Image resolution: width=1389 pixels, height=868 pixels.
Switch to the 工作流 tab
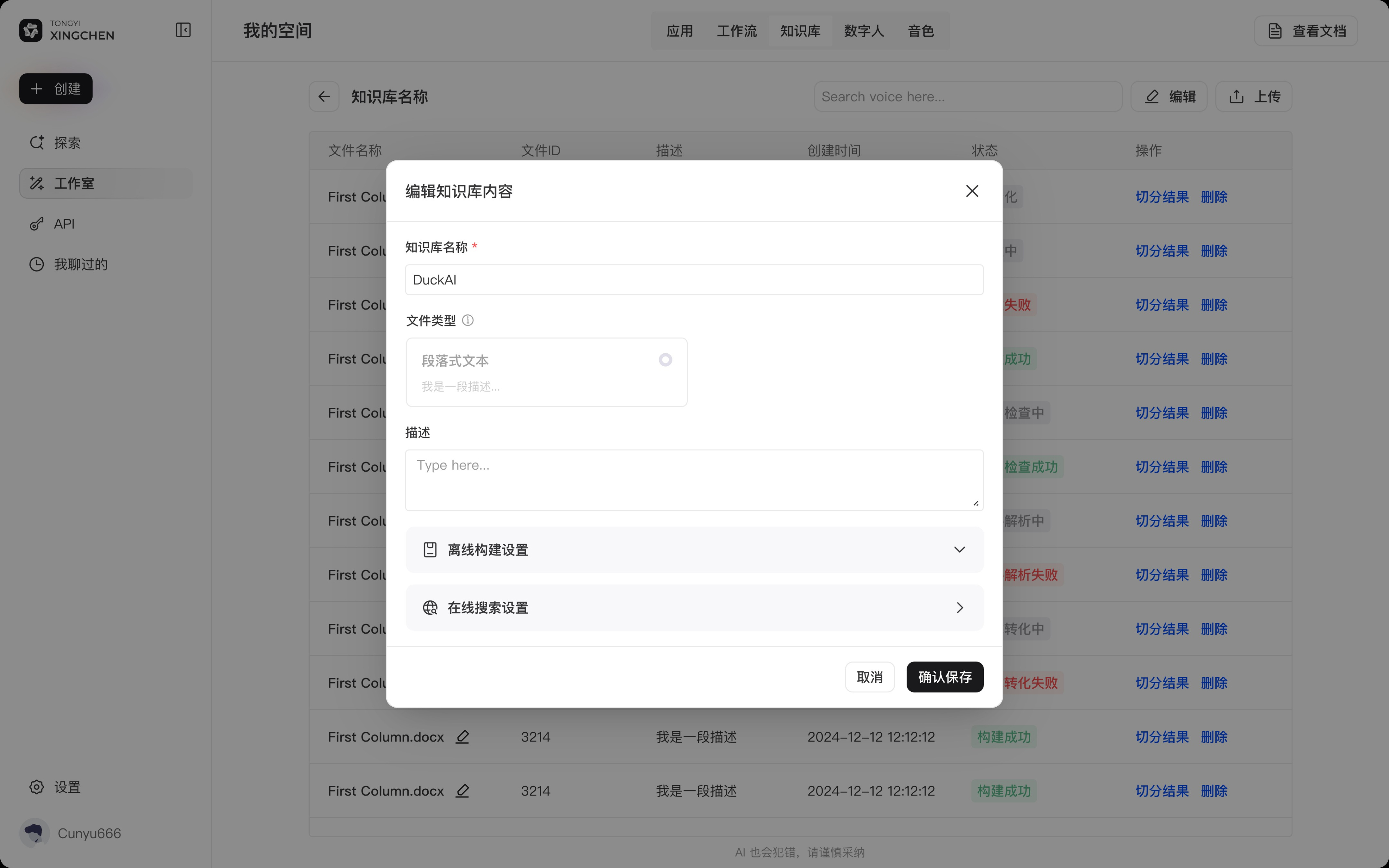click(737, 31)
